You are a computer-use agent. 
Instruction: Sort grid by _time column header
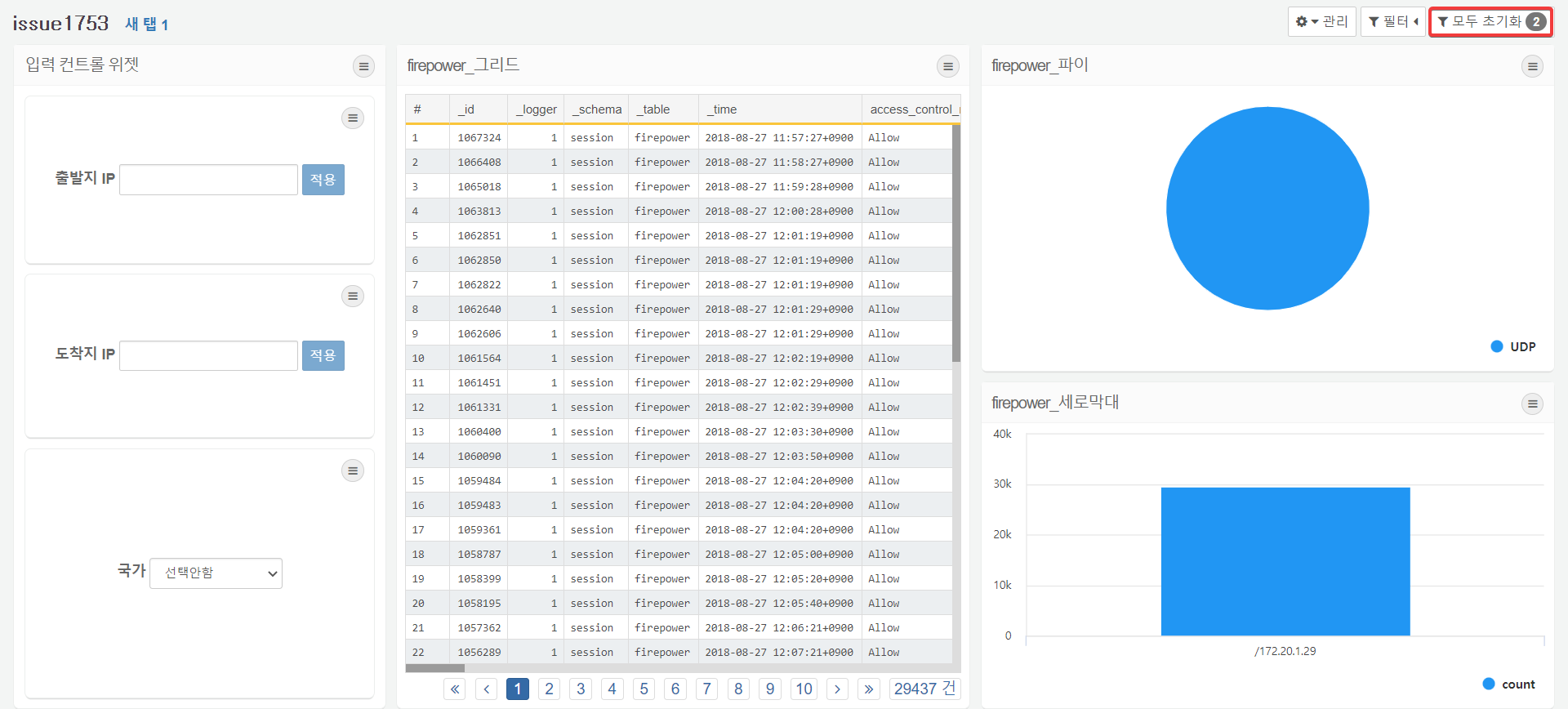click(x=780, y=109)
